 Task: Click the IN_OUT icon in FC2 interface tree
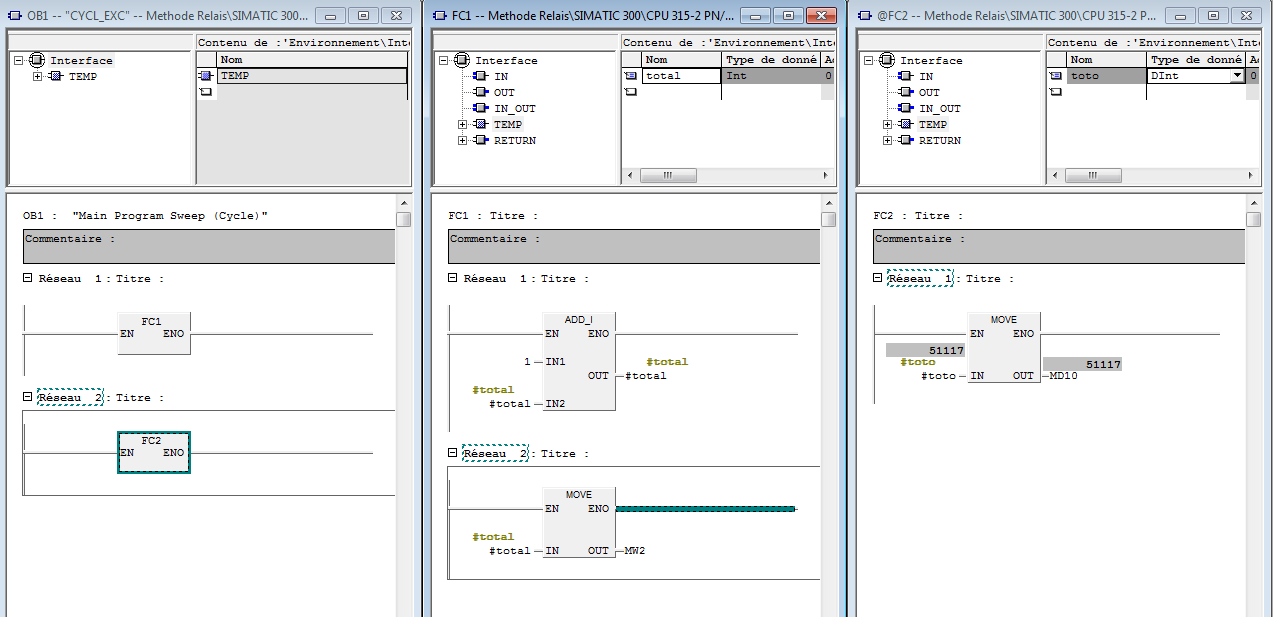coord(907,108)
